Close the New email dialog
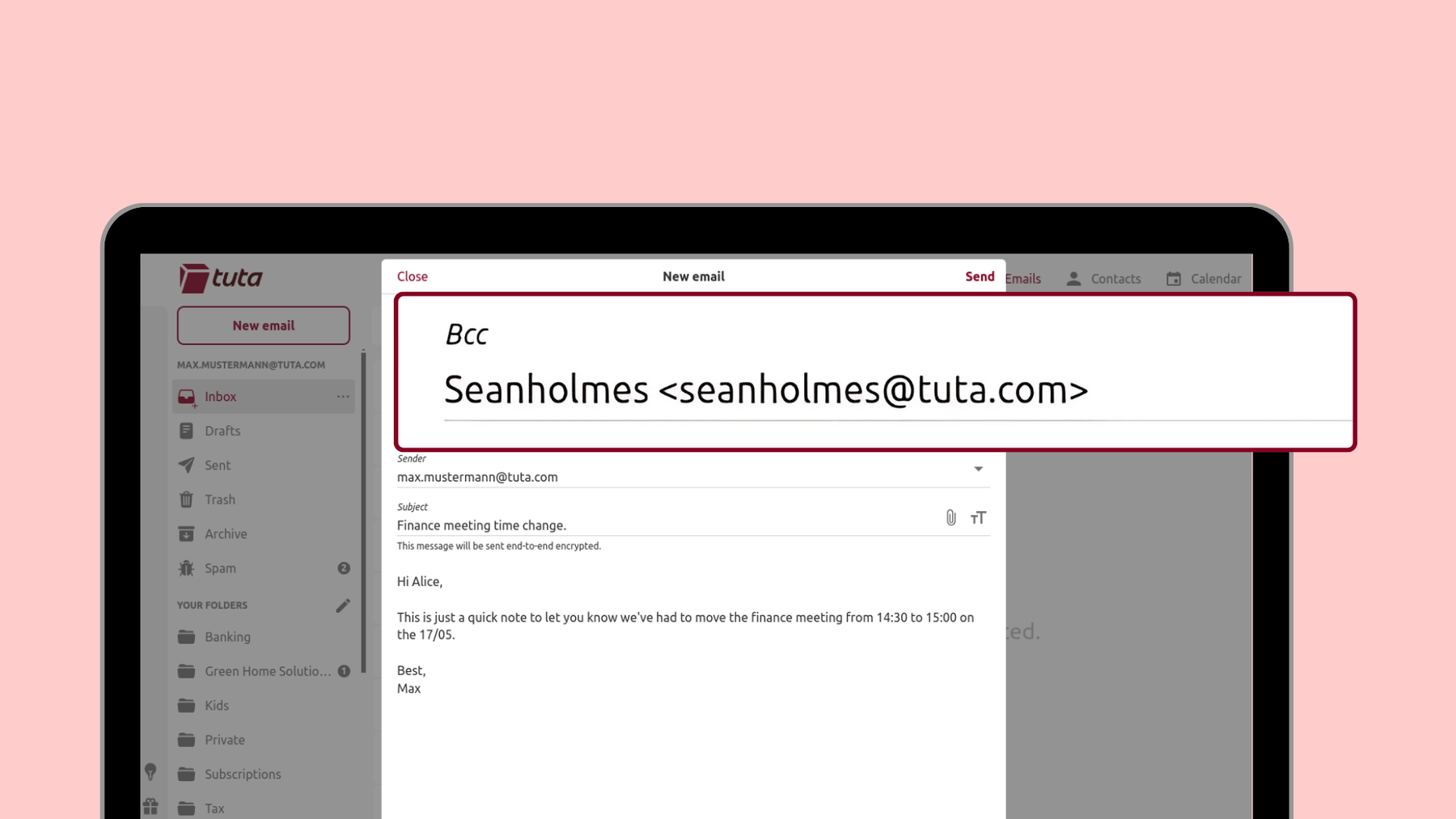The height and width of the screenshot is (819, 1456). coord(413,277)
